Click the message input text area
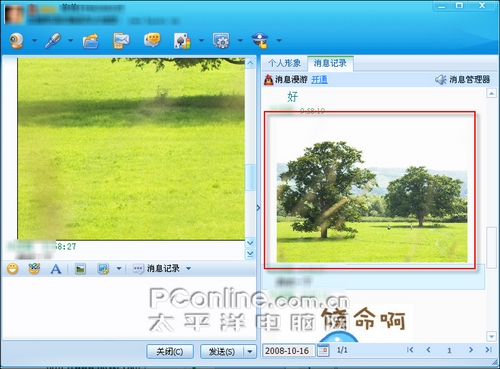 click(129, 308)
